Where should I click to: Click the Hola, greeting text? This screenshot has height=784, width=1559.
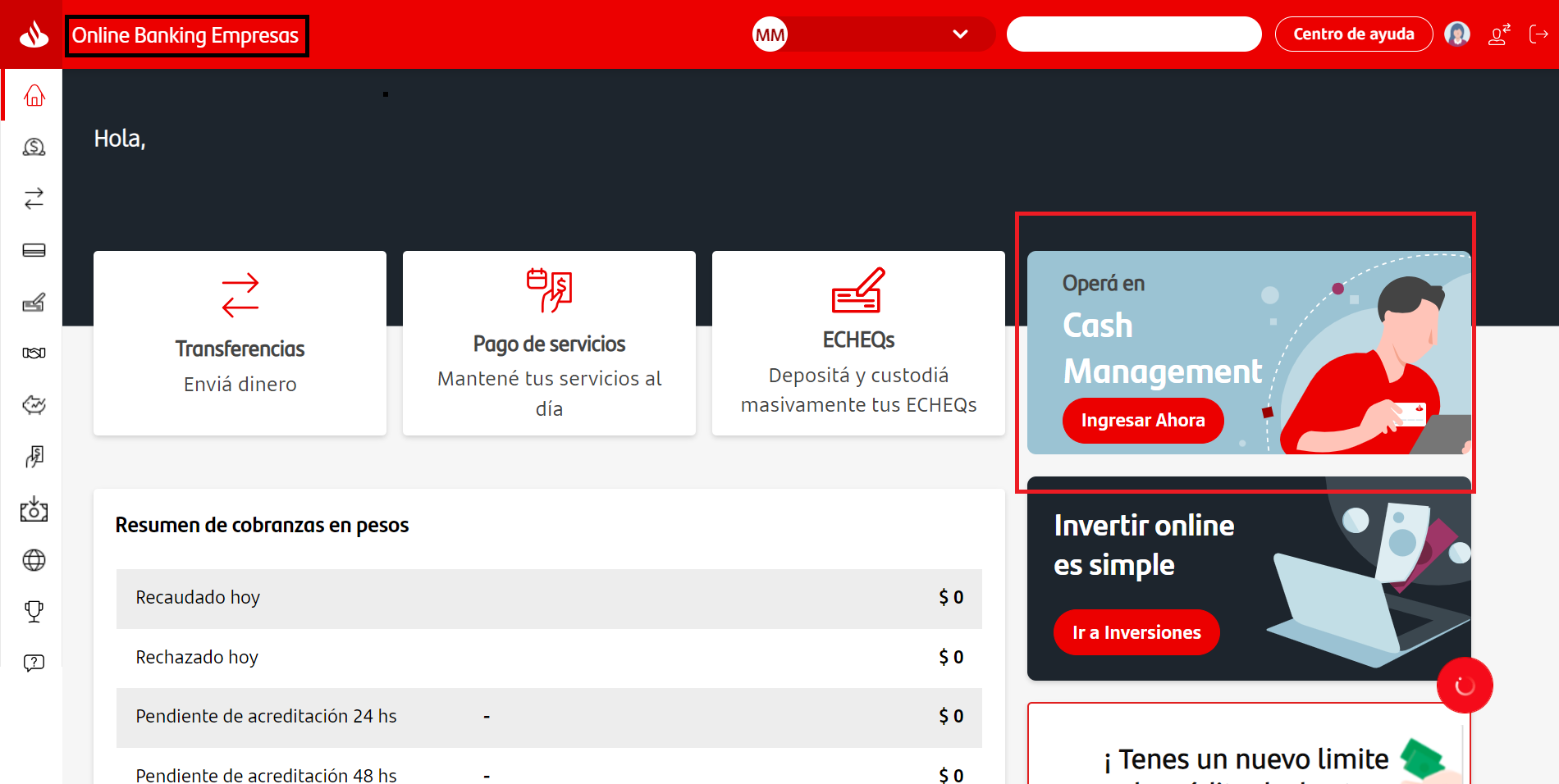click(120, 139)
